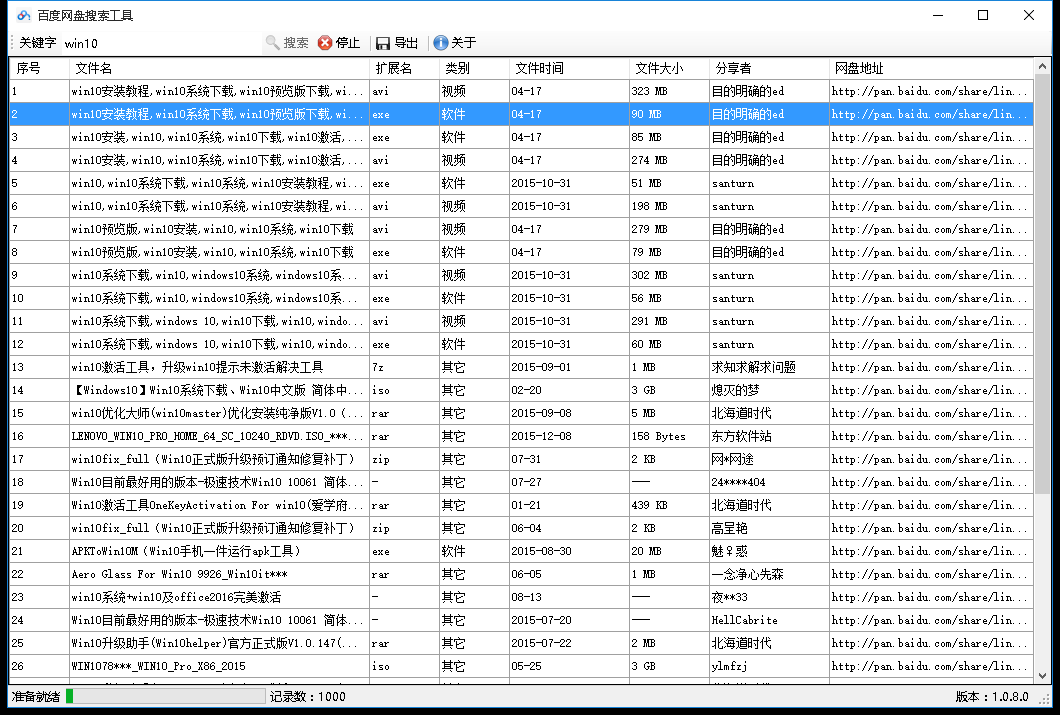Viewport: 1060px width, 715px height.
Task: Click 版本：1.0.8.0 in the status bar
Action: [x=992, y=696]
